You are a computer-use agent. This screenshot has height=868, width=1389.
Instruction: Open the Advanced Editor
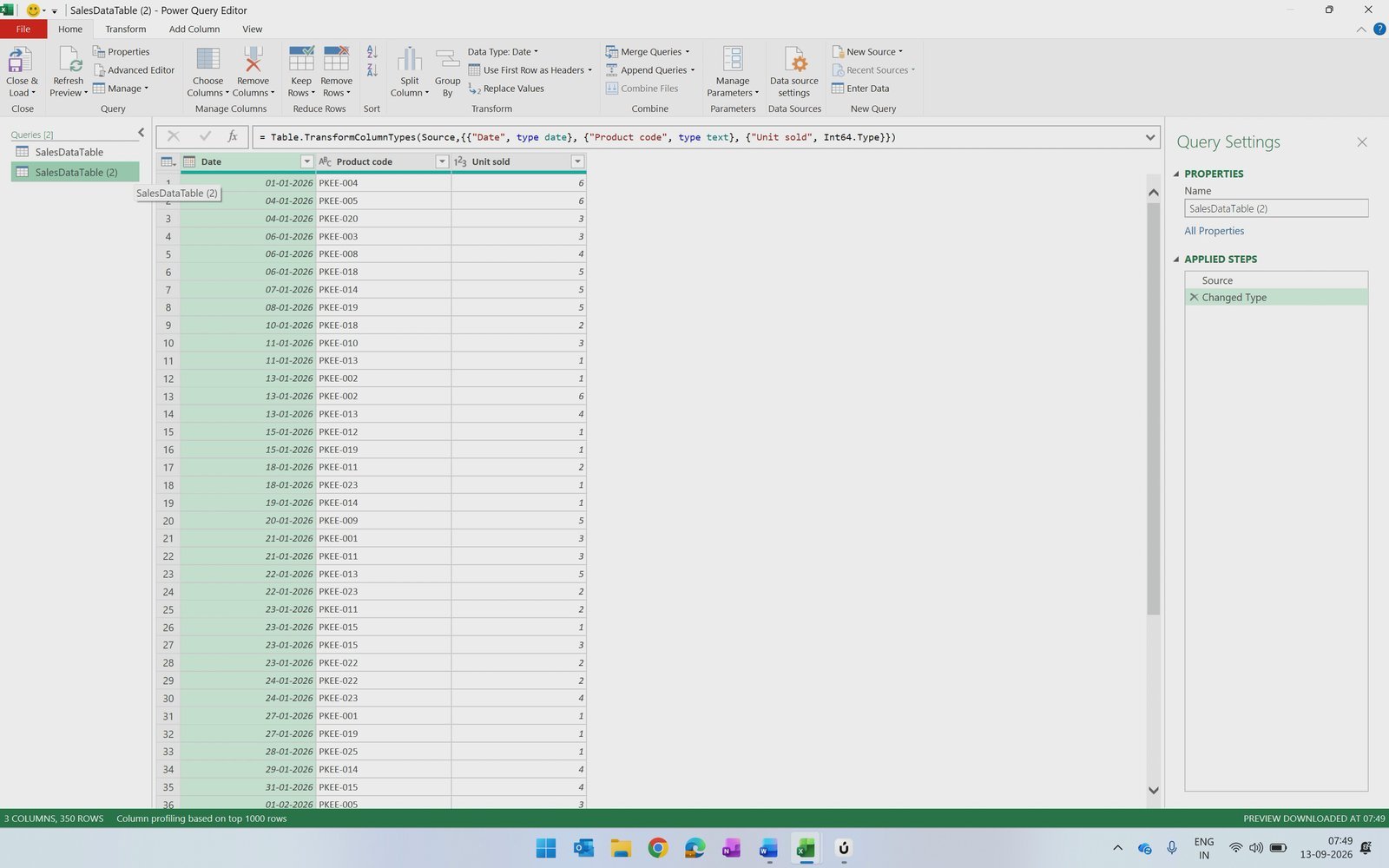[x=135, y=70]
